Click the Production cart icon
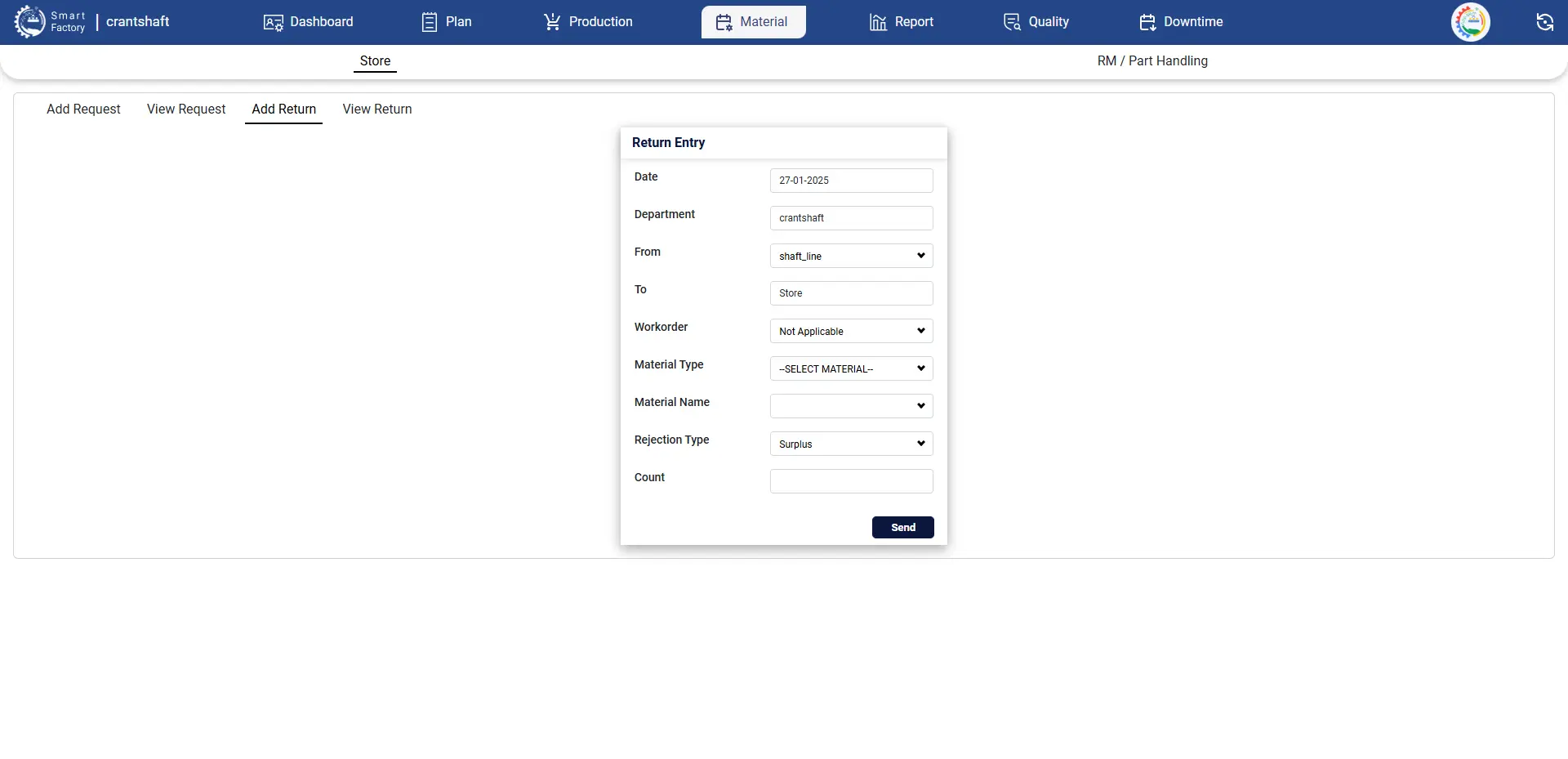Image resolution: width=1568 pixels, height=759 pixels. (x=552, y=22)
